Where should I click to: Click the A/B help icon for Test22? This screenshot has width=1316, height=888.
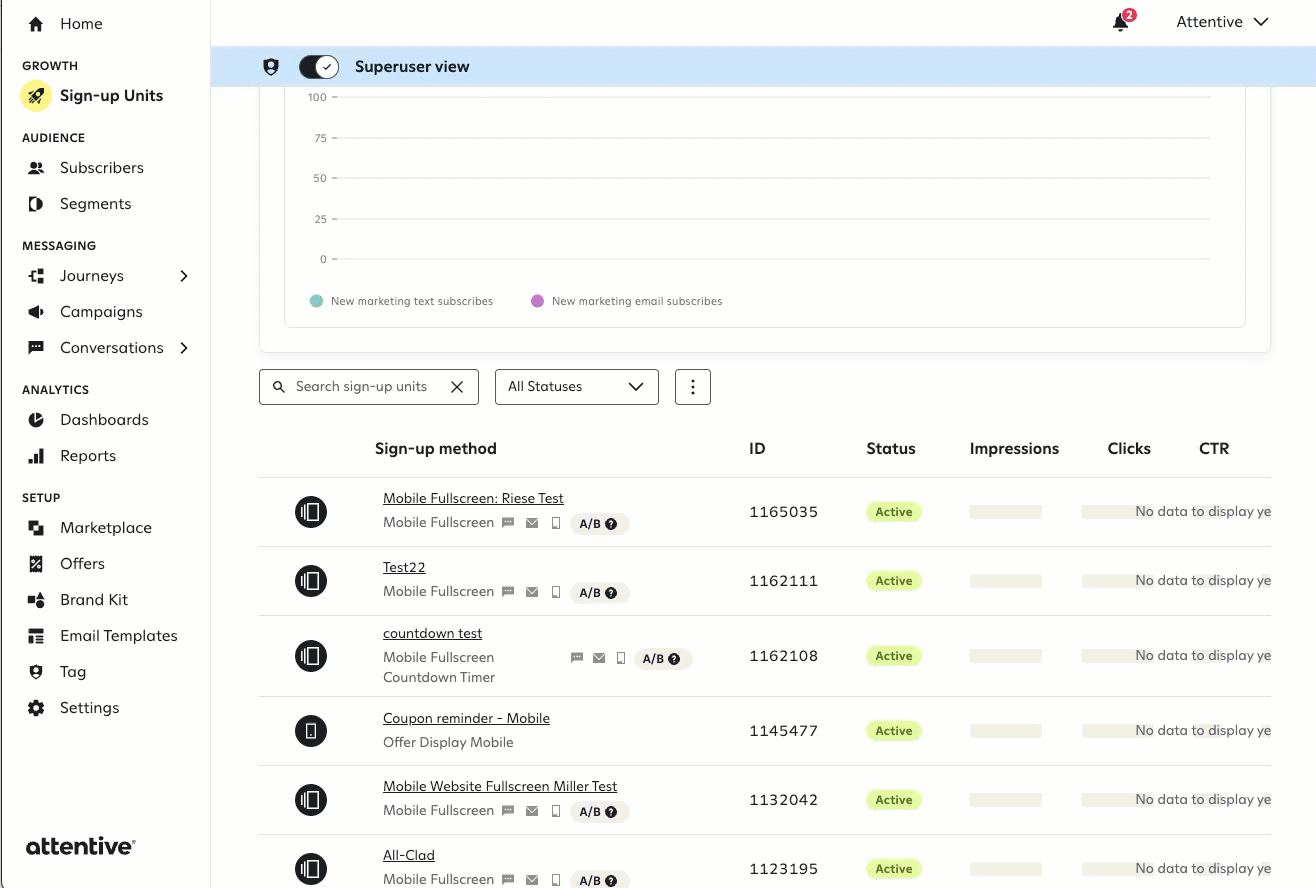pyautogui.click(x=610, y=593)
